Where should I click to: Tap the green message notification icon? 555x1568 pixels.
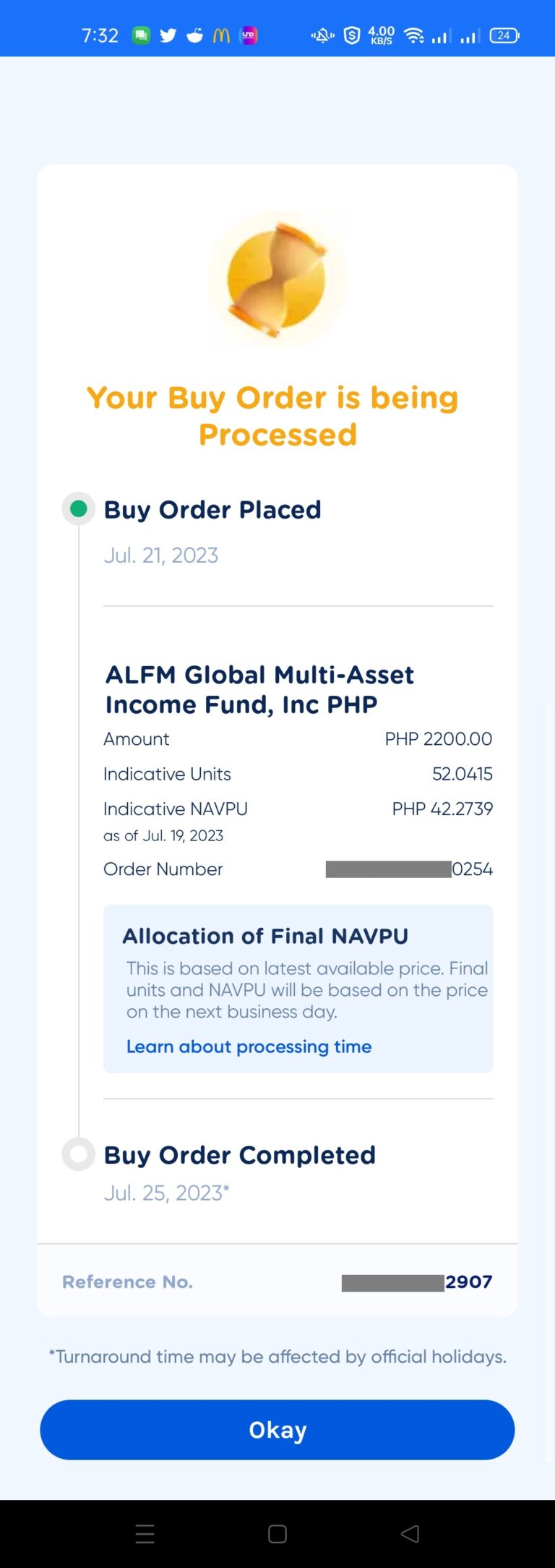(x=141, y=35)
